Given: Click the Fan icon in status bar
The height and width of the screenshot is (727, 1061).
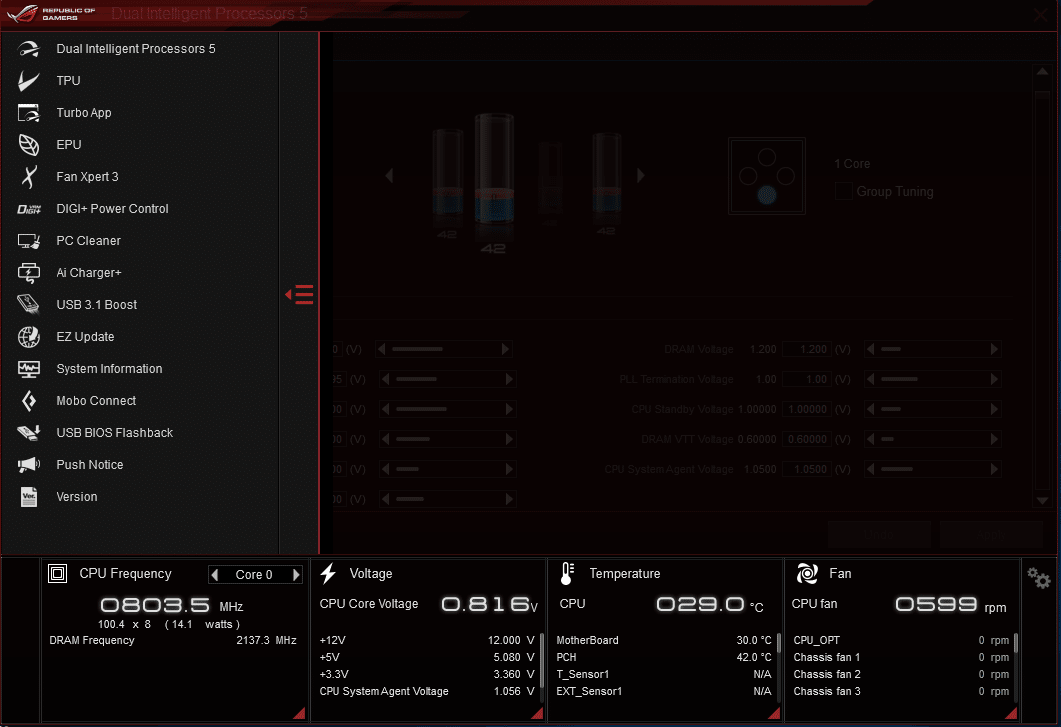Looking at the screenshot, I should click(x=806, y=573).
